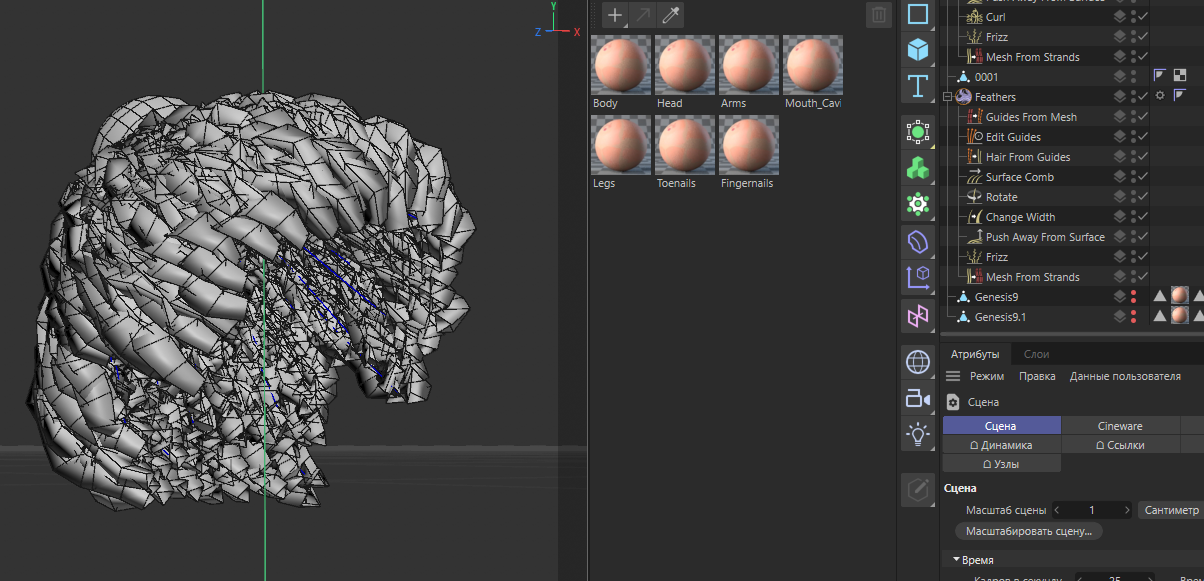
Task: Click the checkerboard tag on 0001
Action: pos(1179,76)
